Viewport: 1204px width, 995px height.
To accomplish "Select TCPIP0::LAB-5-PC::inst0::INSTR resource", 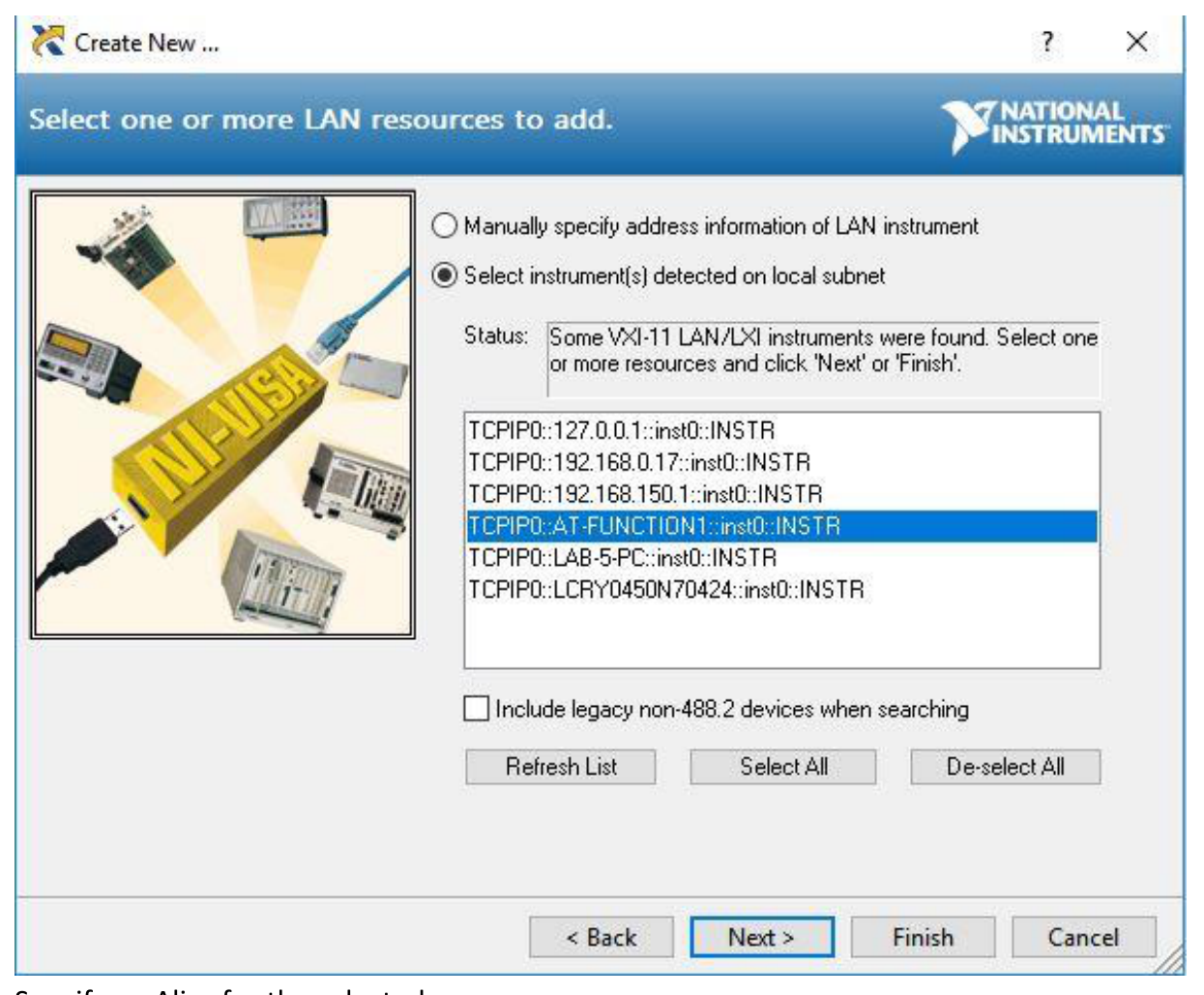I will [x=781, y=558].
